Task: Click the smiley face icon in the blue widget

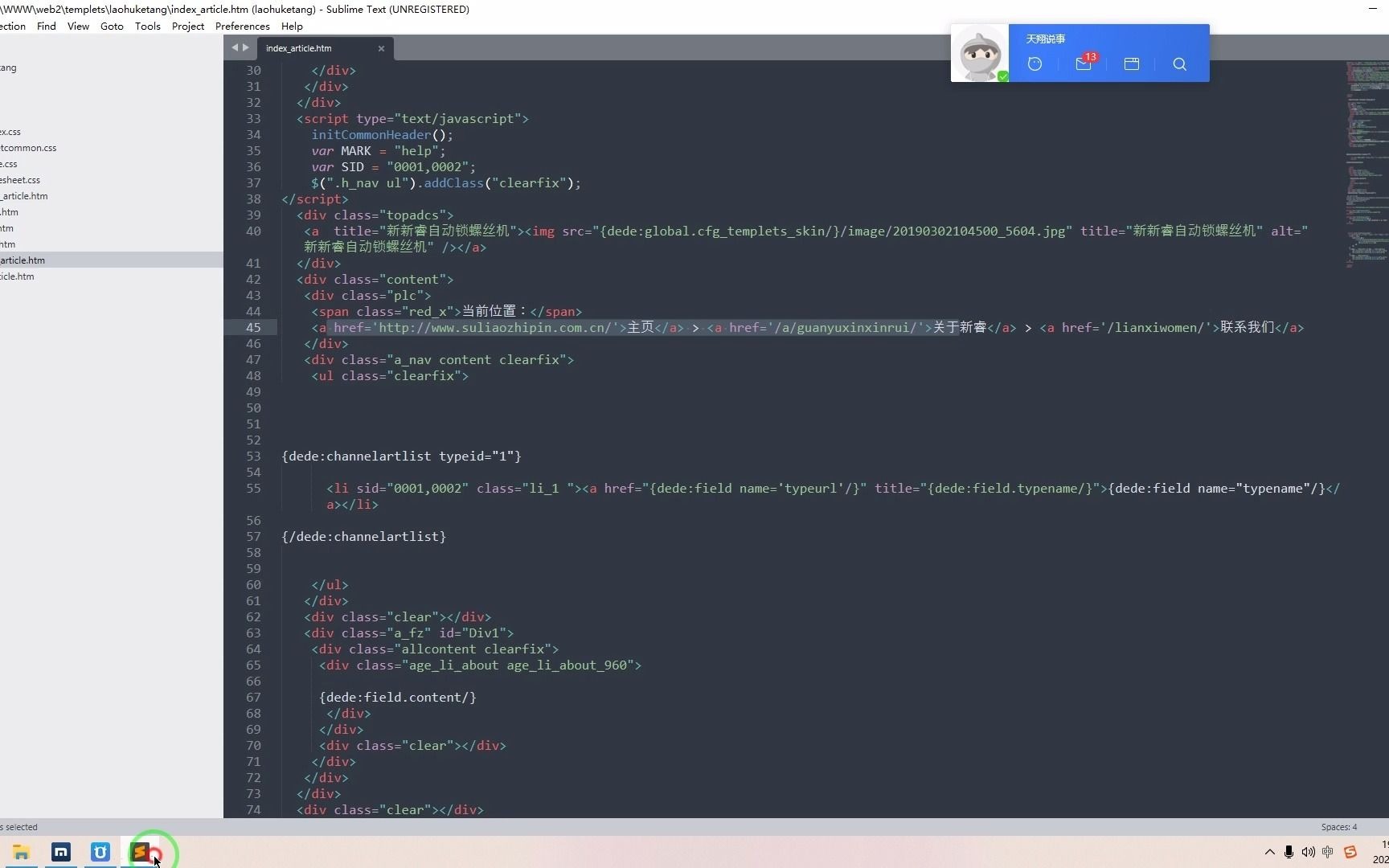Action: [x=1035, y=63]
